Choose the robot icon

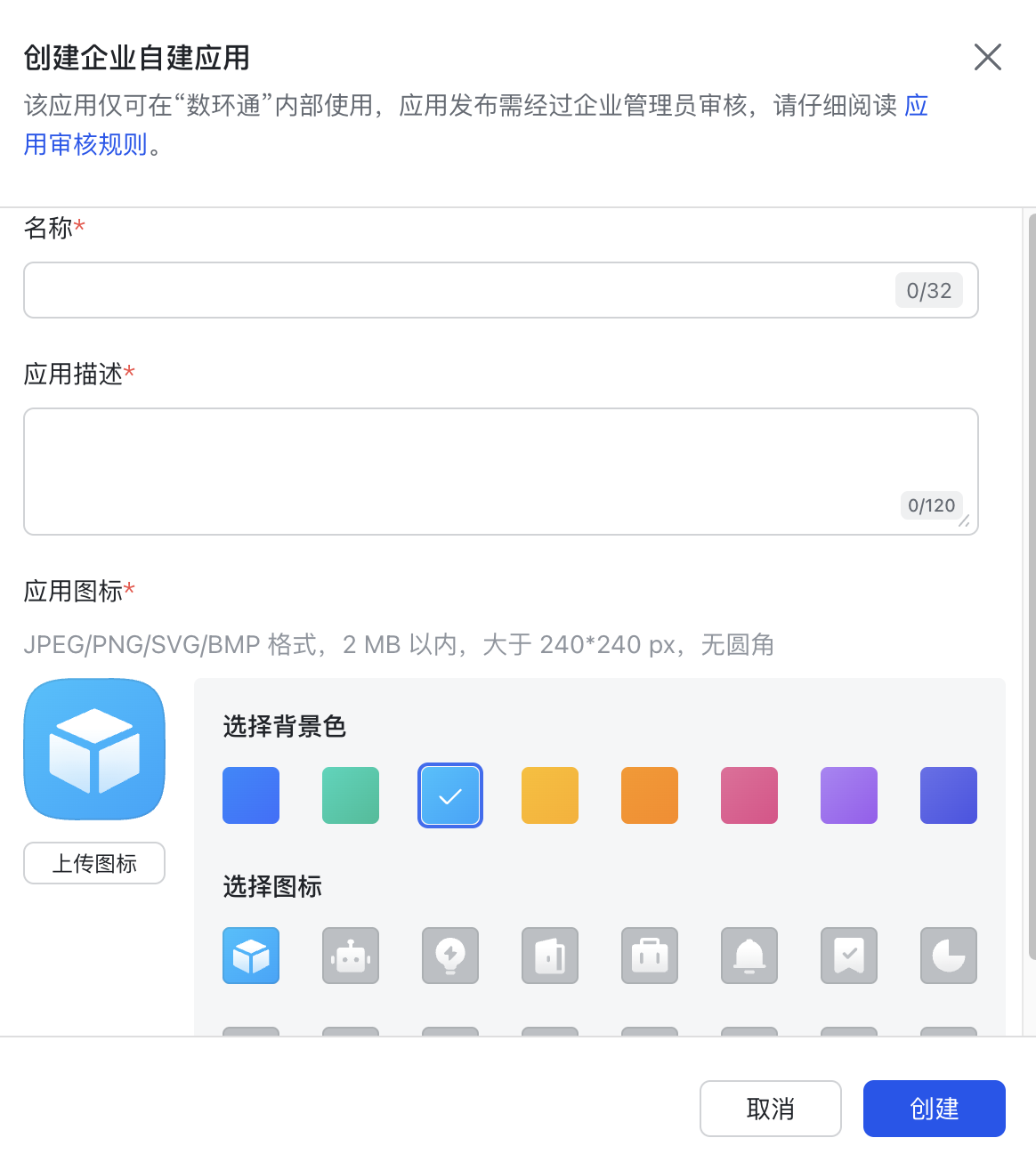click(351, 956)
